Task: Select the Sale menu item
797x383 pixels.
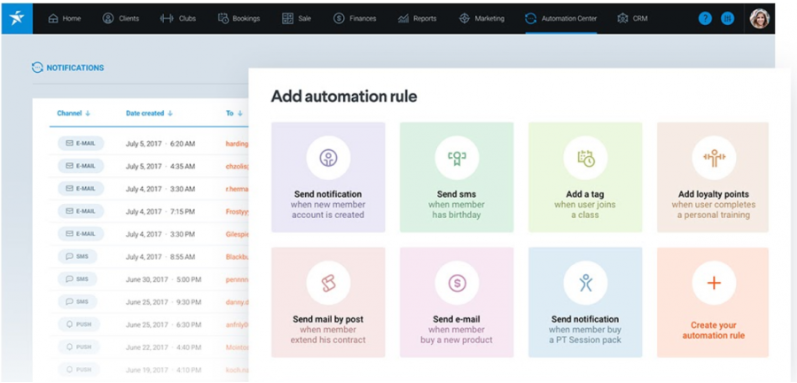Action: pos(296,18)
